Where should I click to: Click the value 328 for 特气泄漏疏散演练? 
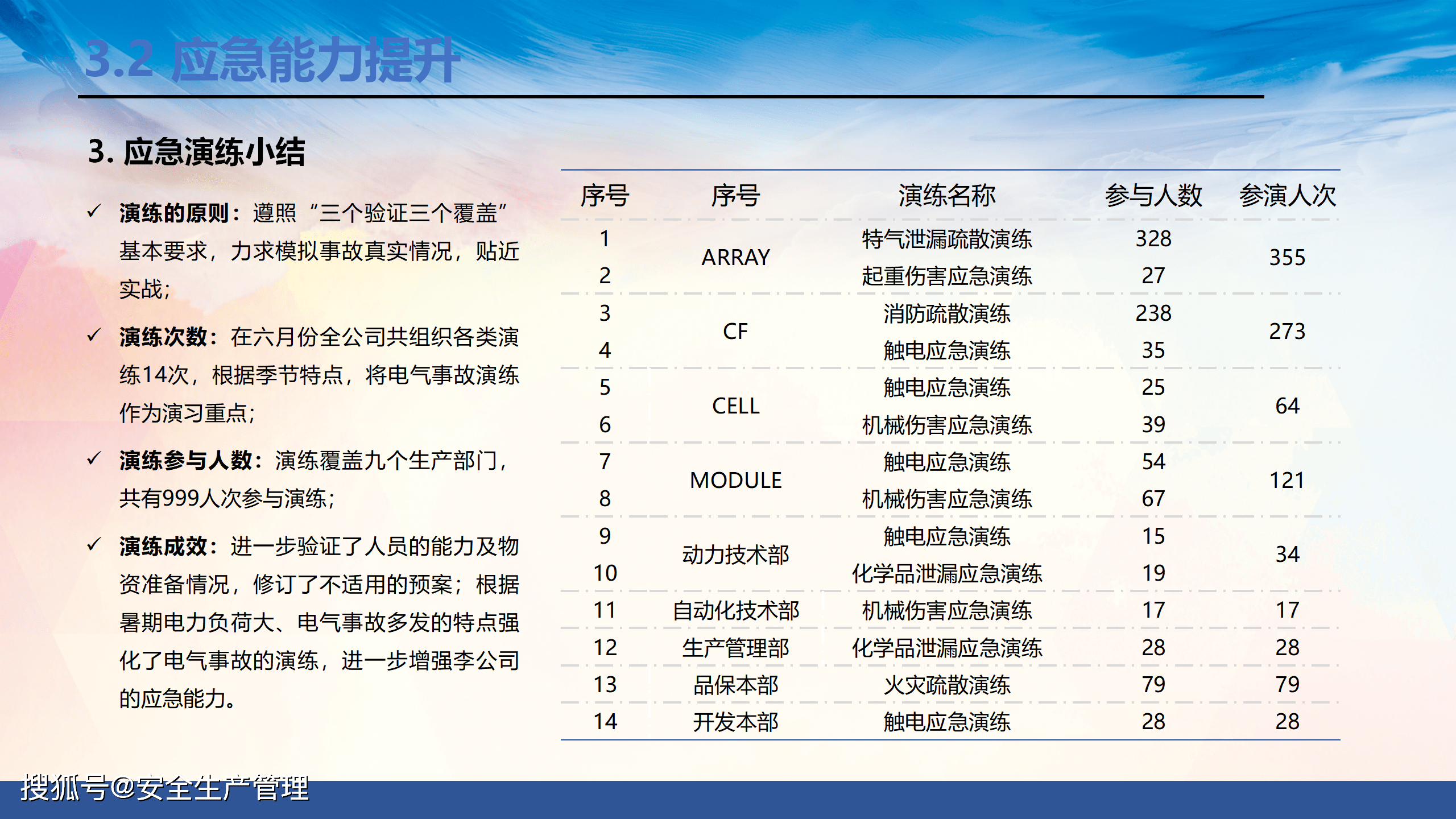(x=1153, y=239)
